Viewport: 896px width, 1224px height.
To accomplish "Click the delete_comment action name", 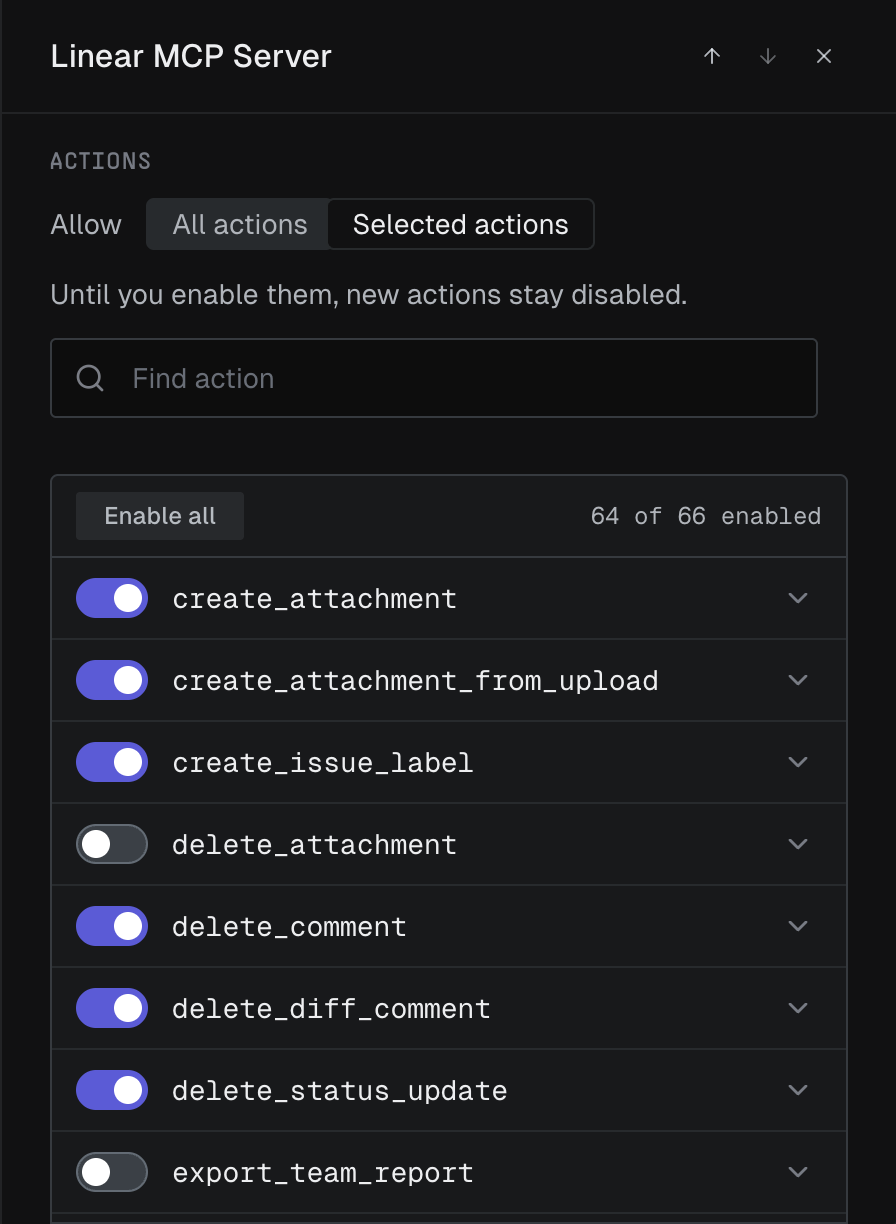I will coord(290,927).
